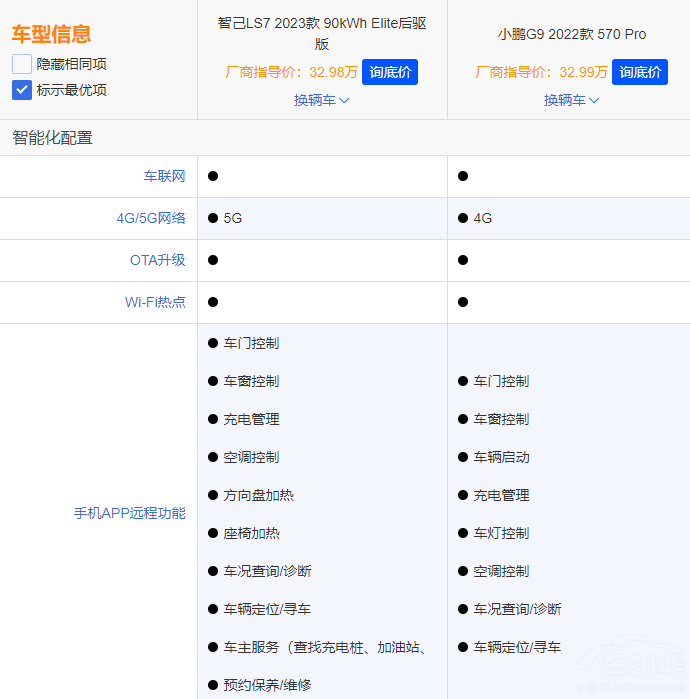Click the Wi-Fi热点 parameter link
690x699 pixels.
pyautogui.click(x=155, y=302)
